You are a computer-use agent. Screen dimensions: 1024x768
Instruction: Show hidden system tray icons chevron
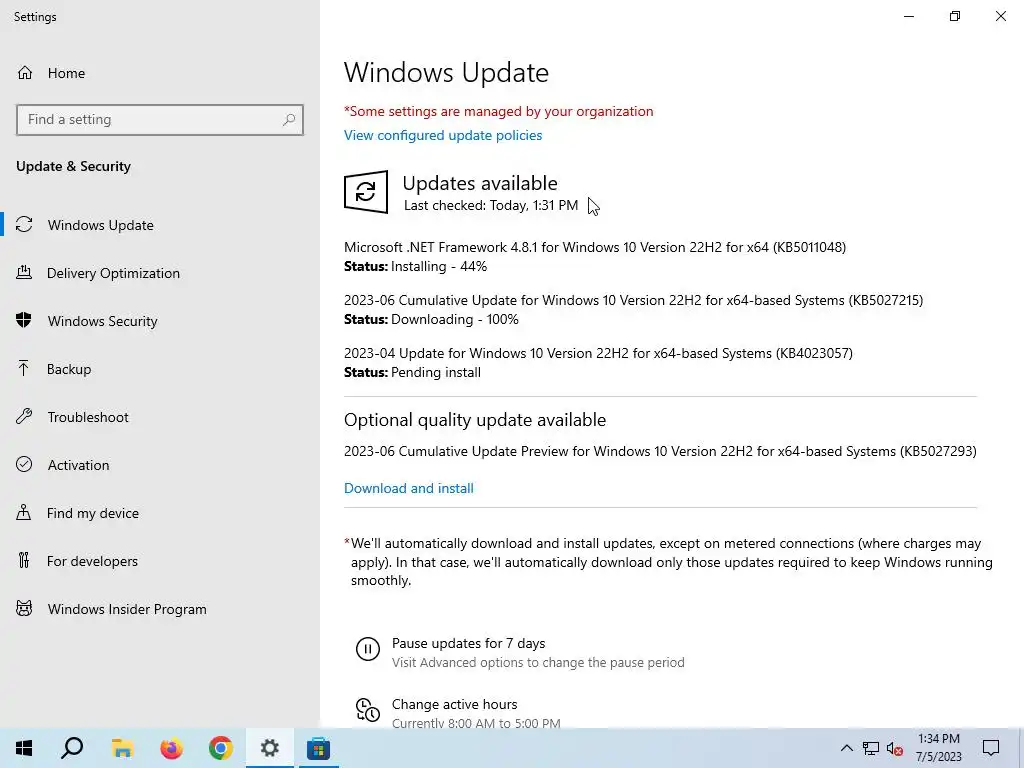[846, 748]
